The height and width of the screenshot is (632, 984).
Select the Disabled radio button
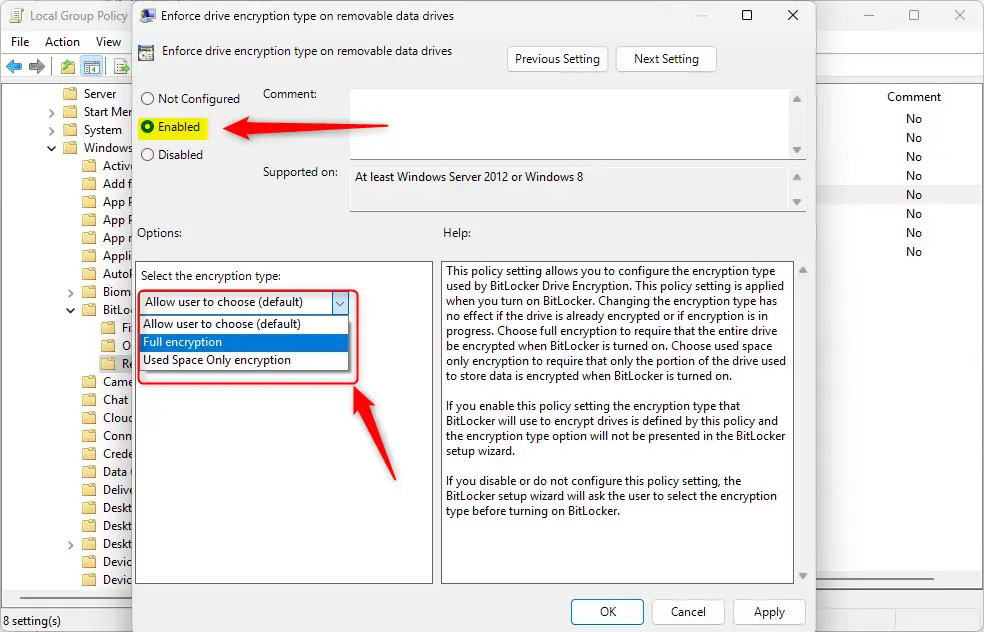147,154
